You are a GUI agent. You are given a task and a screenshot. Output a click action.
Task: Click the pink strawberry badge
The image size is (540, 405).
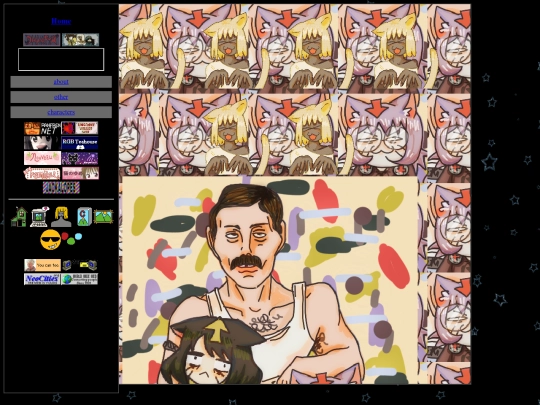pos(42,158)
